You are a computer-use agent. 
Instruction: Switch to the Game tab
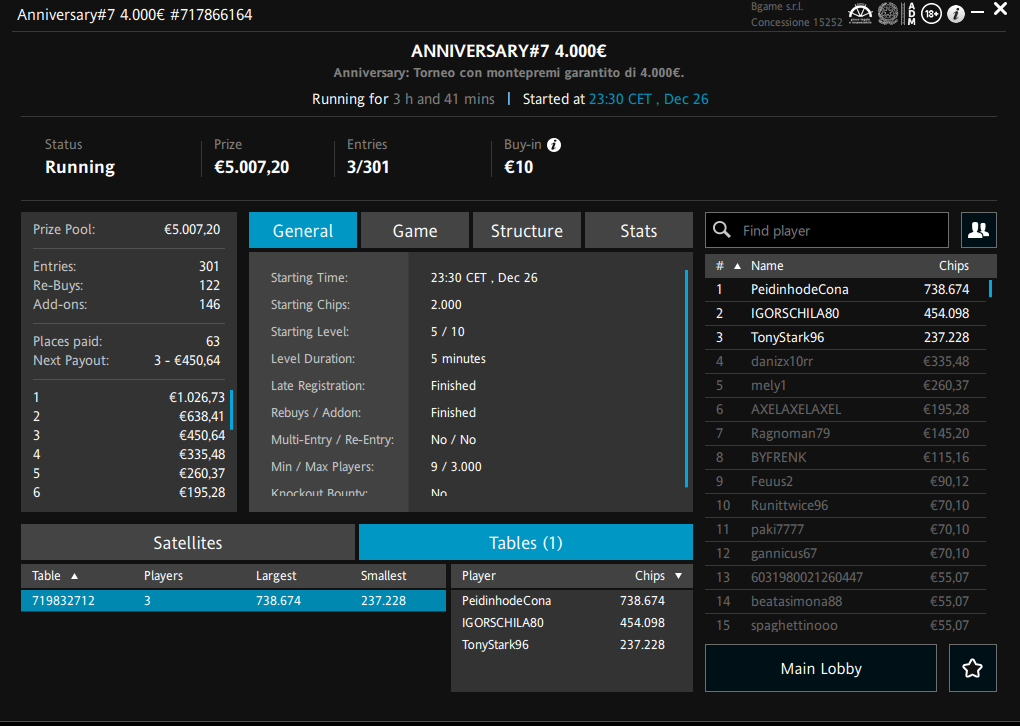point(415,230)
